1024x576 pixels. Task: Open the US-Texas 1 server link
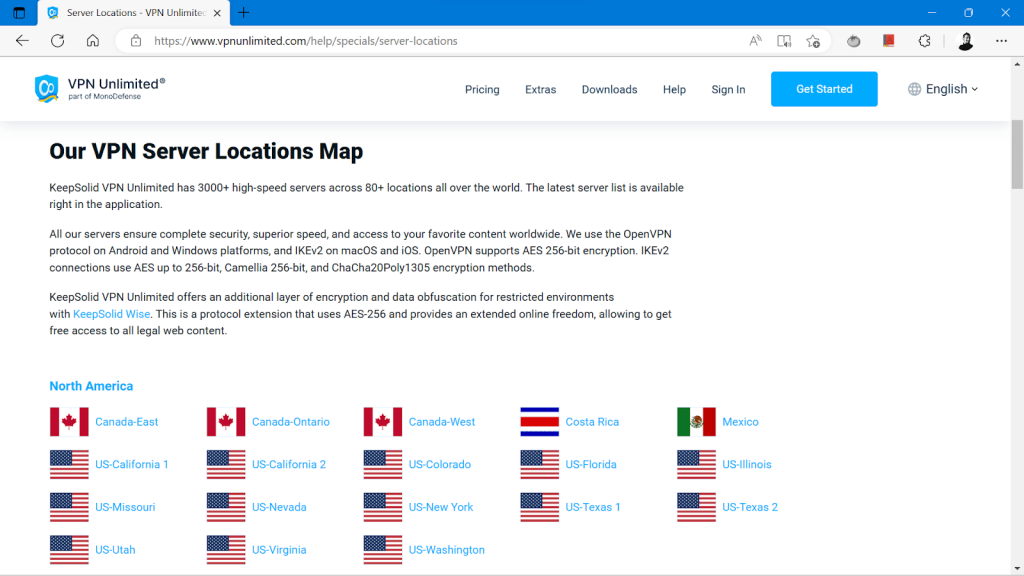(x=593, y=507)
